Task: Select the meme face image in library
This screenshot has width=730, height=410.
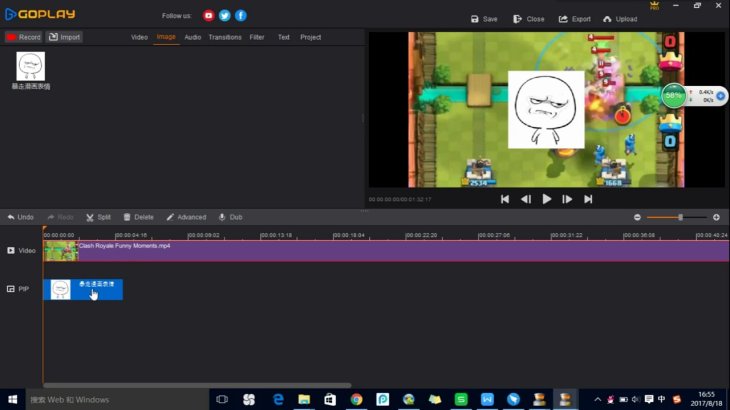Action: pyautogui.click(x=31, y=66)
